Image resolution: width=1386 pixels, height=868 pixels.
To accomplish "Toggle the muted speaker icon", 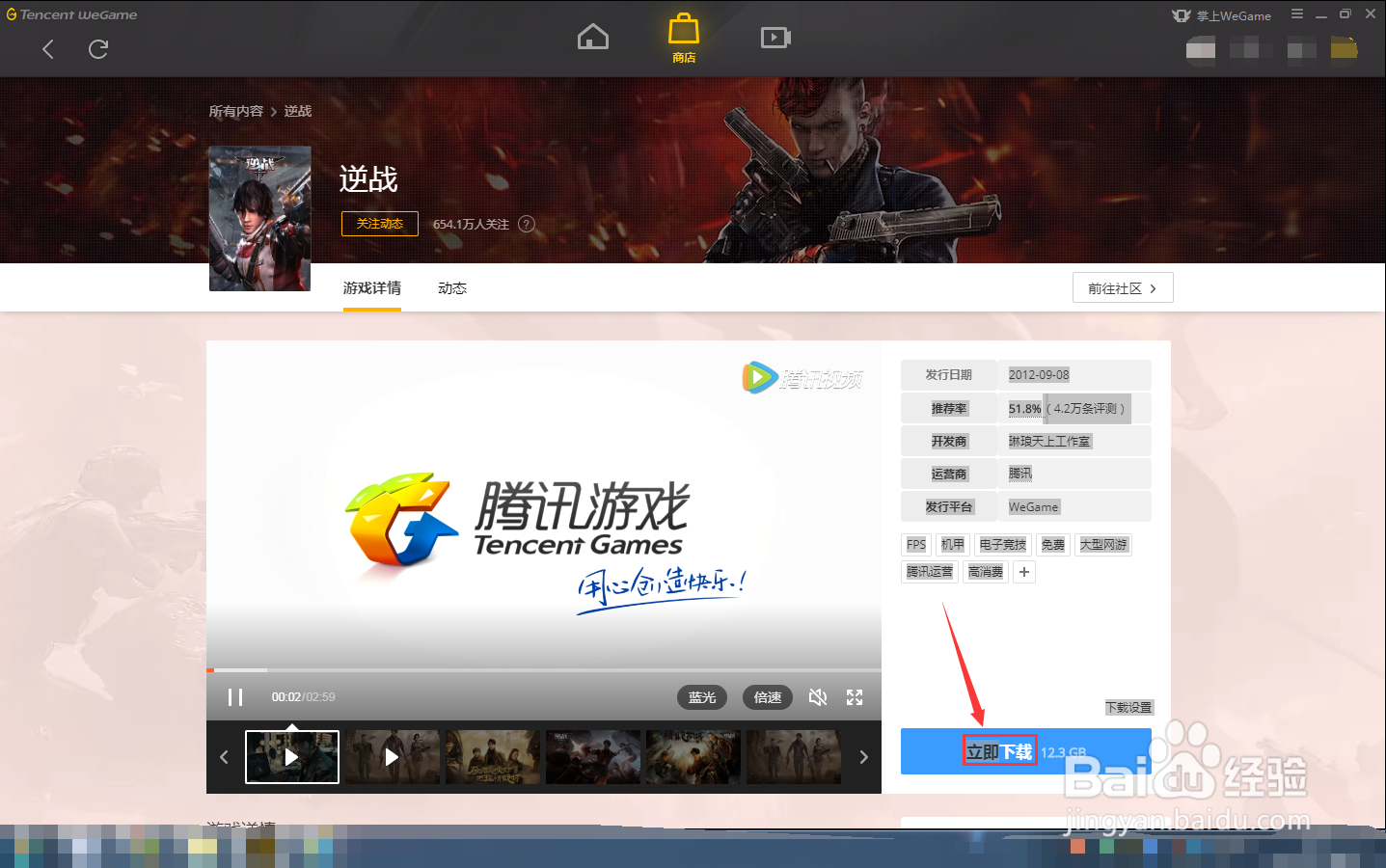I will coord(818,697).
